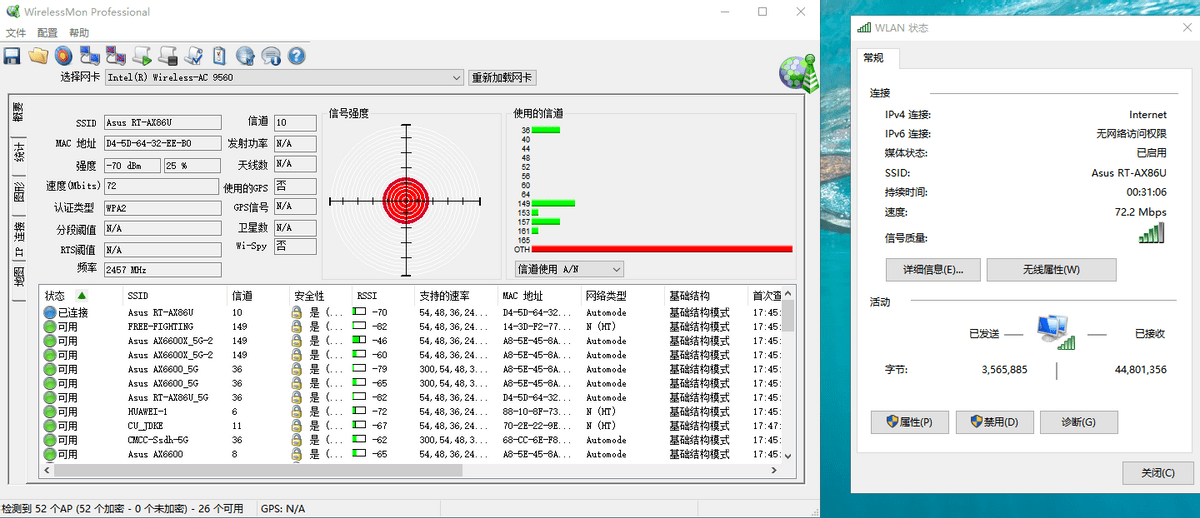Click the printer with green arrow toolbar icon

pyautogui.click(x=142, y=55)
